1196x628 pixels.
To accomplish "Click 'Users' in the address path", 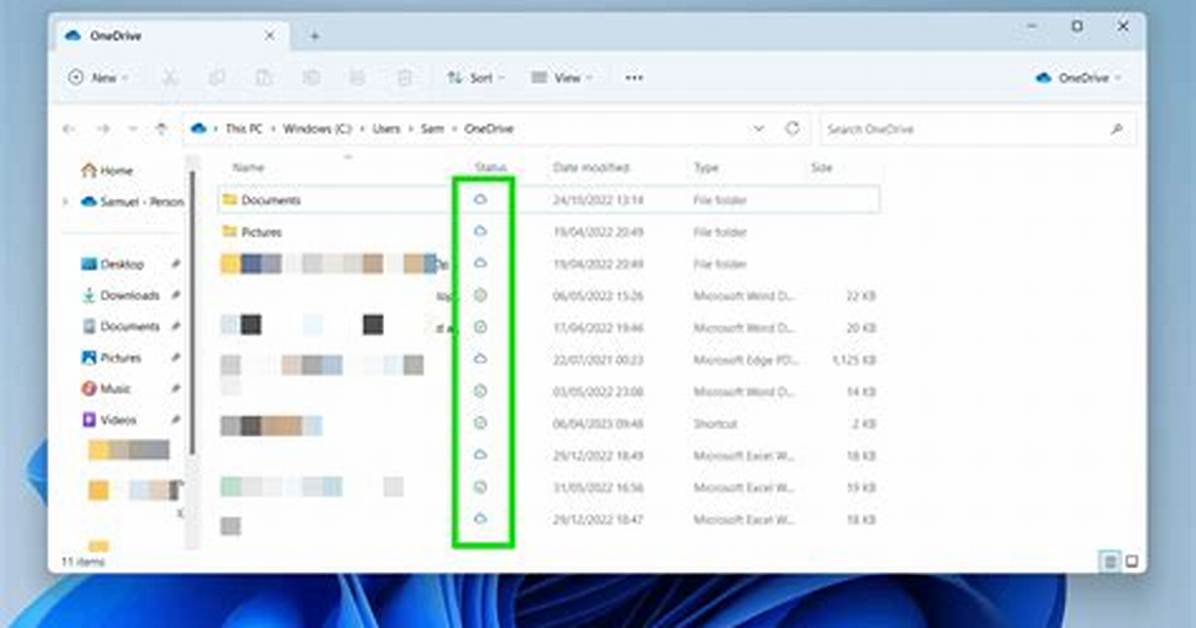I will (386, 129).
